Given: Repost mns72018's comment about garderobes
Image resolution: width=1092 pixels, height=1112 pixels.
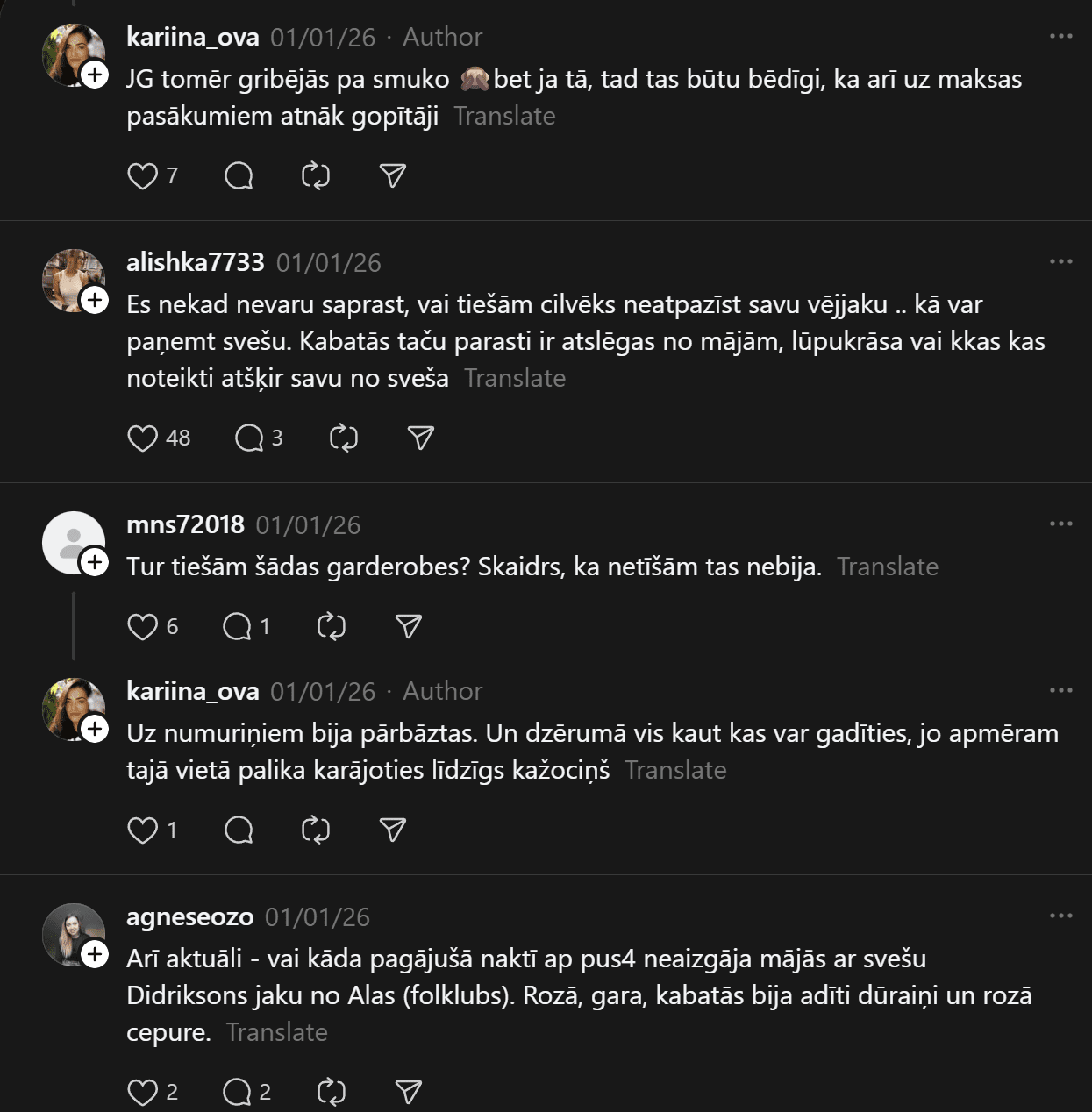Looking at the screenshot, I should 332,626.
